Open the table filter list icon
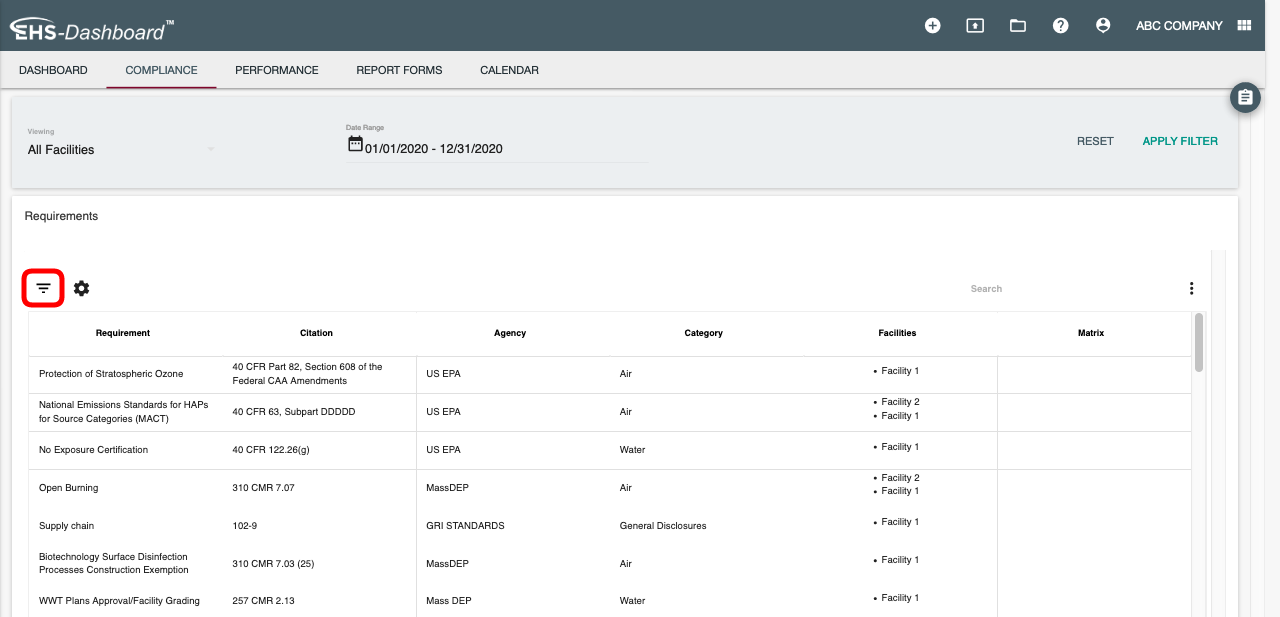This screenshot has width=1280, height=617. [x=43, y=288]
